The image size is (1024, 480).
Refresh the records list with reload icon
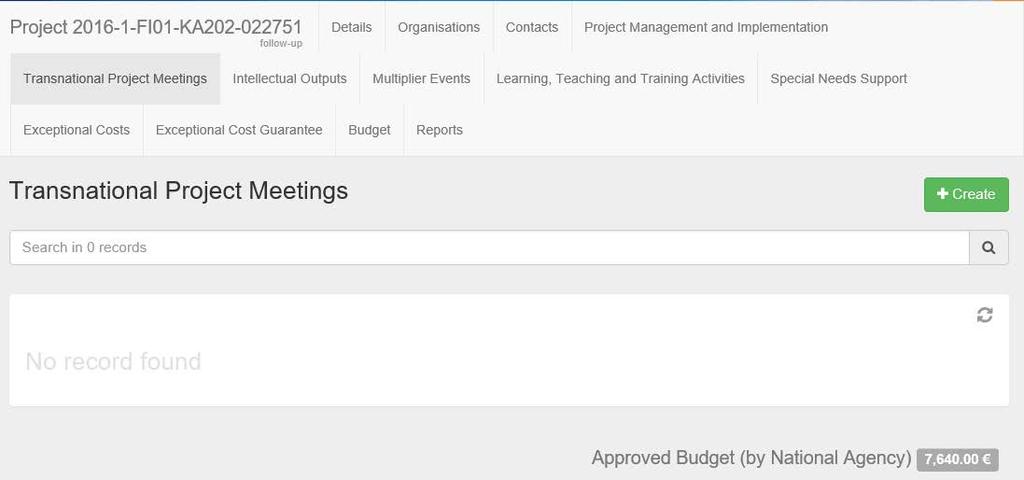click(985, 315)
